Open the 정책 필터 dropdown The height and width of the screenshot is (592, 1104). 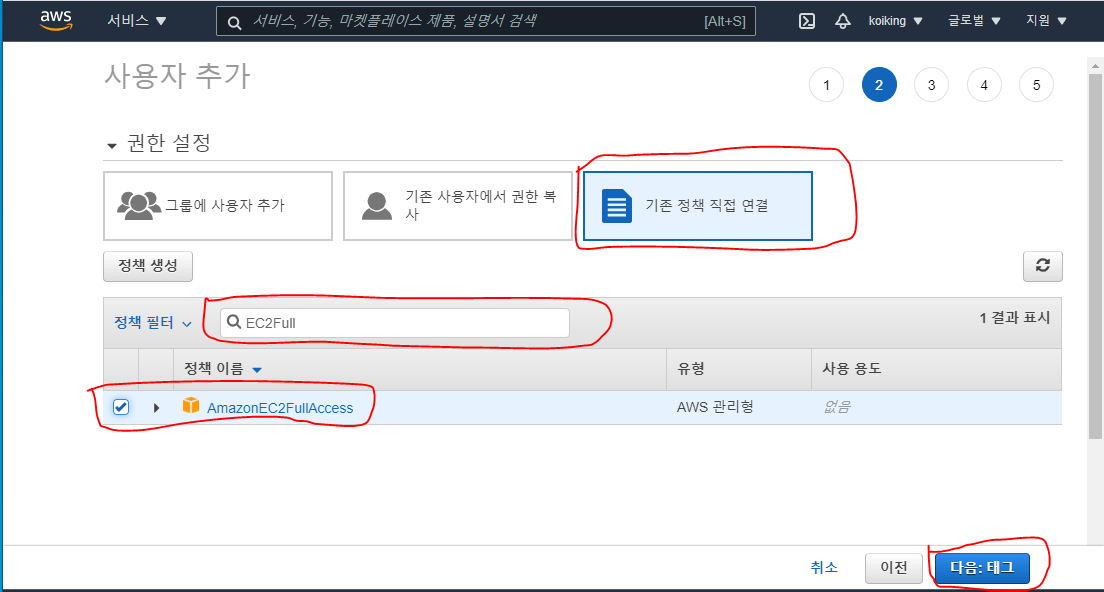pos(153,322)
